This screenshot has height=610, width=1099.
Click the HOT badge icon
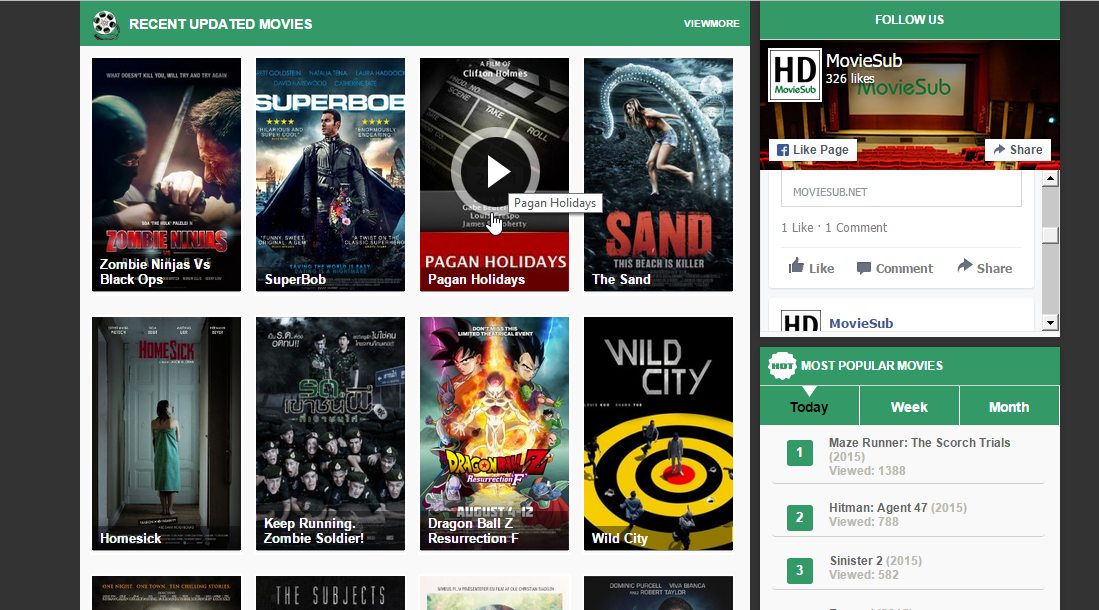click(782, 365)
